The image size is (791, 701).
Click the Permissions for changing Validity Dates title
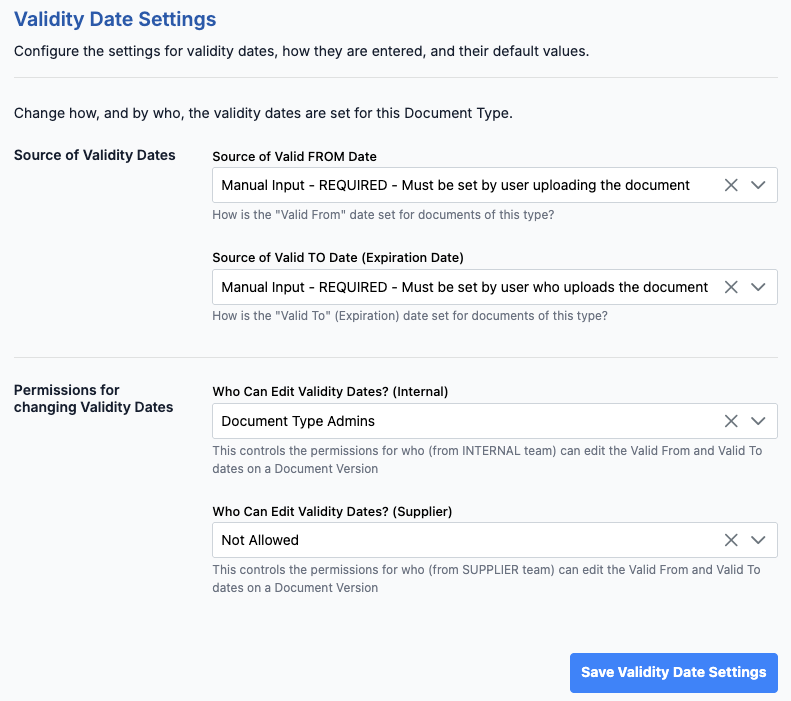coord(93,398)
